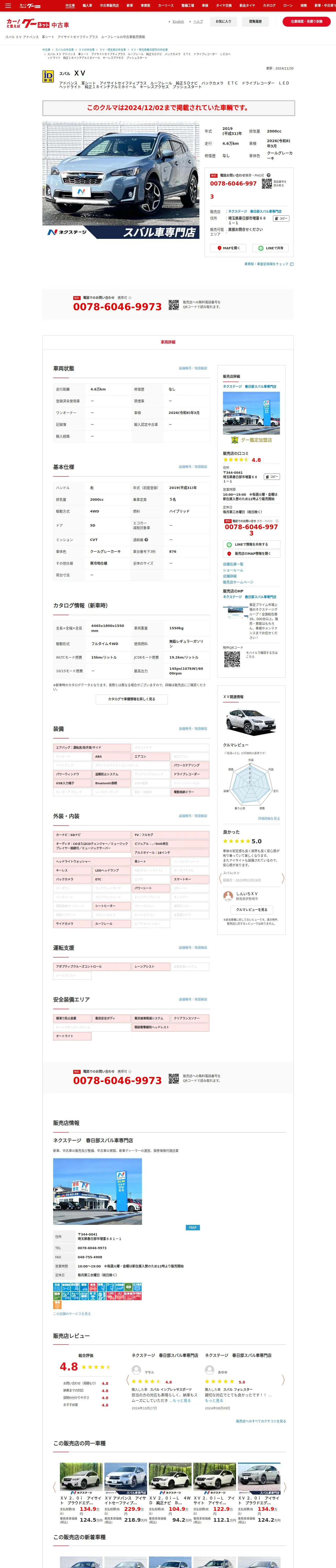Click the QR code in the lower phone banner
This screenshot has height=1568, width=336.
click(x=174, y=1078)
